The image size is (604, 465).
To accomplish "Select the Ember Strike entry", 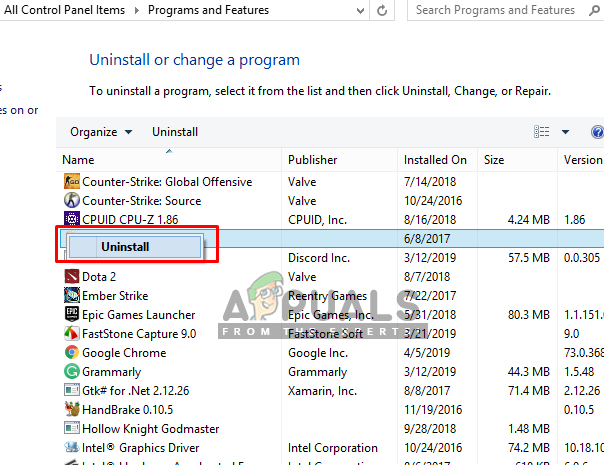I will click(x=115, y=295).
